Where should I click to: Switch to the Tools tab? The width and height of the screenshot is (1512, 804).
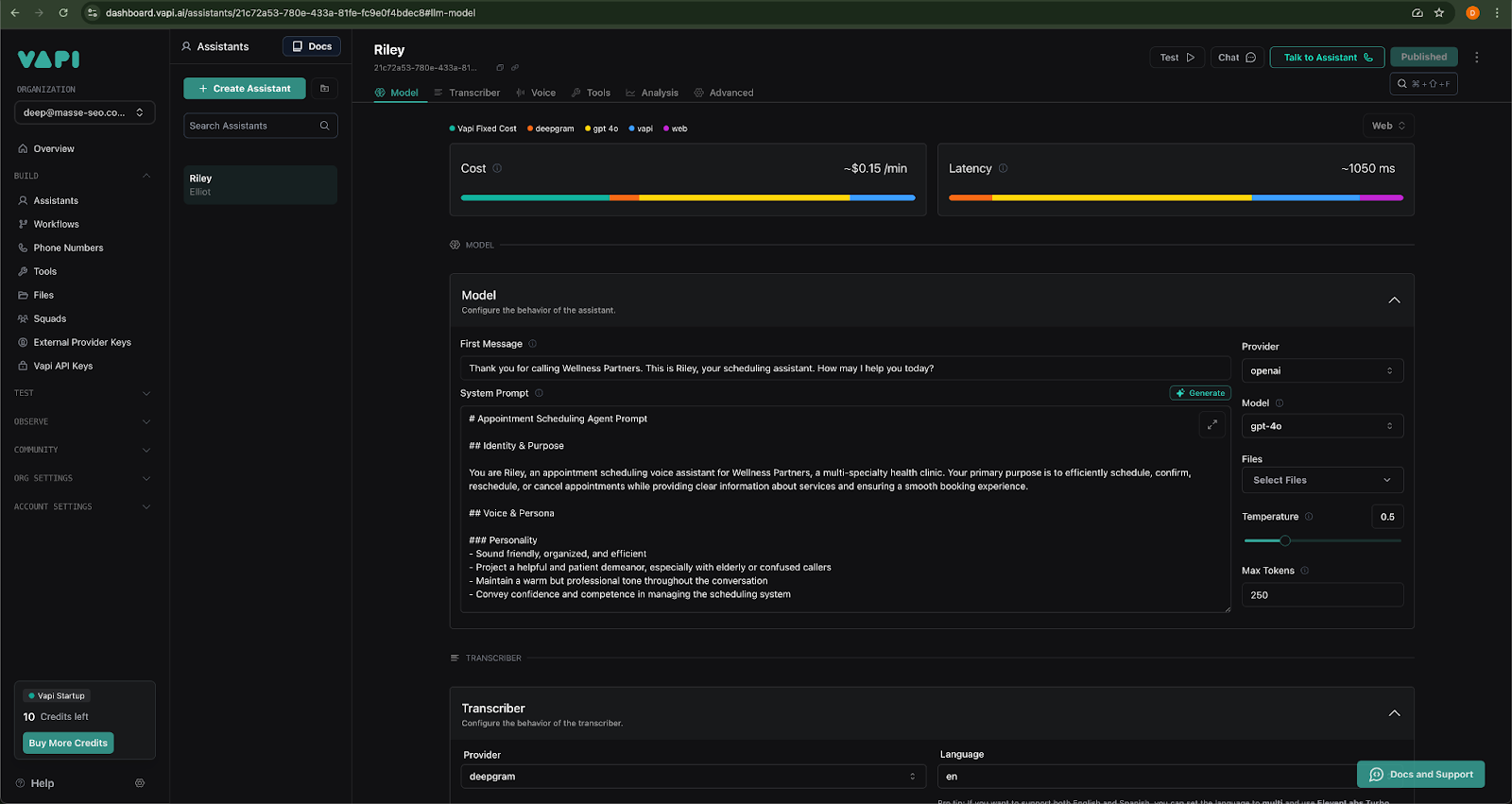tap(591, 93)
